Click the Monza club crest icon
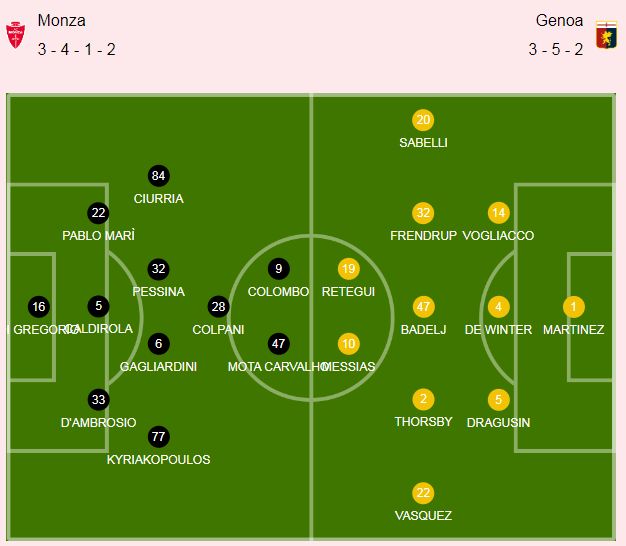The width and height of the screenshot is (626, 546). coord(16,35)
